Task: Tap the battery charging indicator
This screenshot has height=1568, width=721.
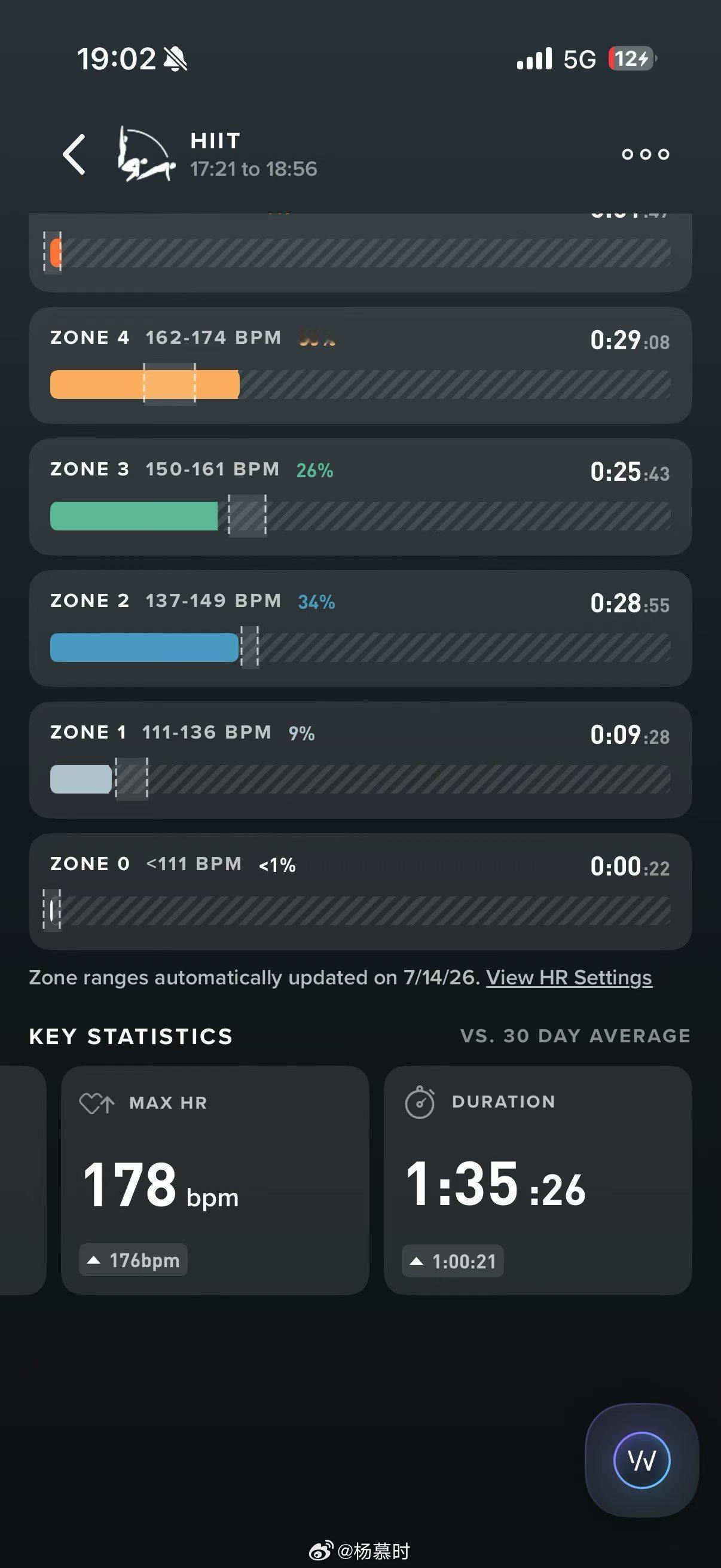Action: coord(633,59)
